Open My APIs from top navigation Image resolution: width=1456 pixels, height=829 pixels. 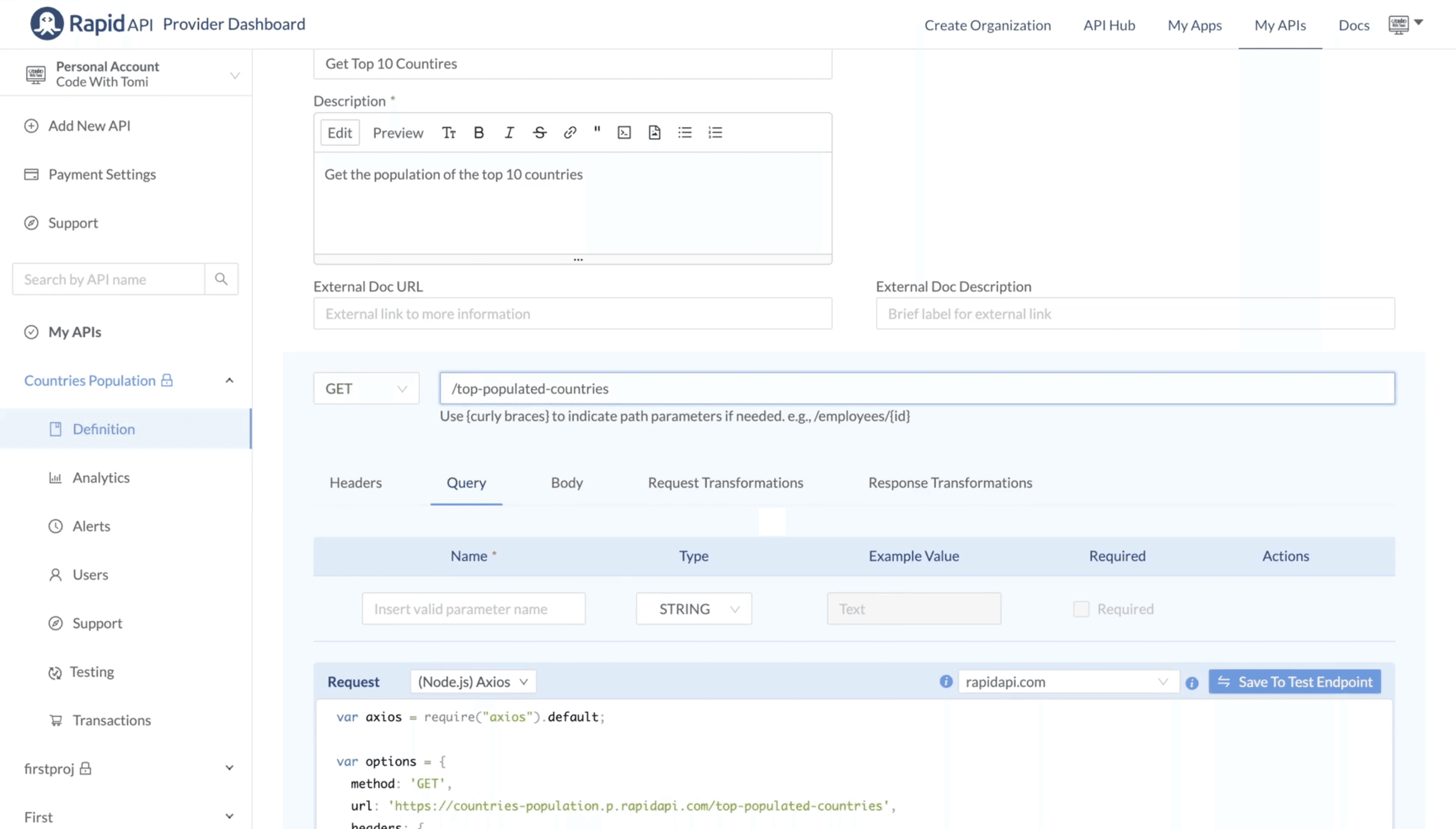[1280, 25]
